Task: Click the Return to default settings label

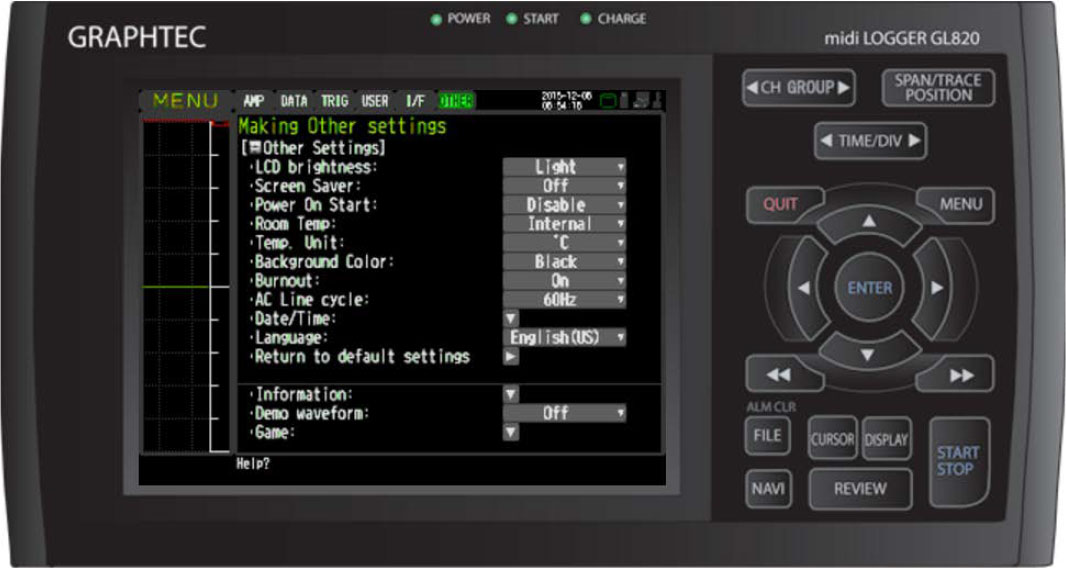Action: (x=362, y=357)
